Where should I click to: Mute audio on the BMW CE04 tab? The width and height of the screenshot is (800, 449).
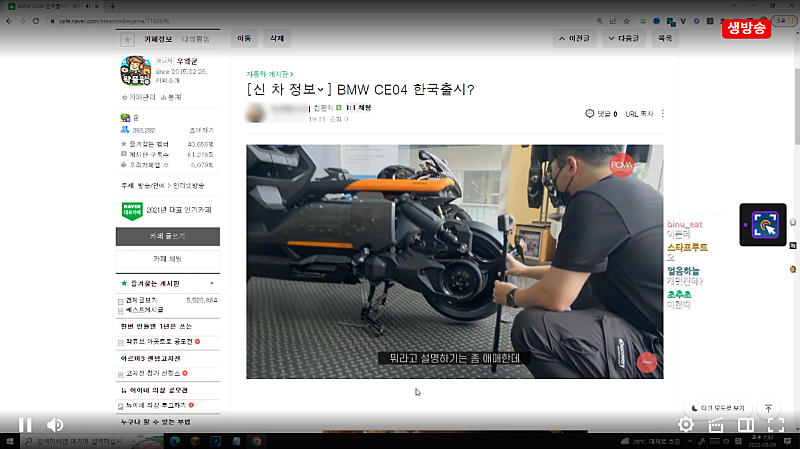pyautogui.click(x=88, y=6)
